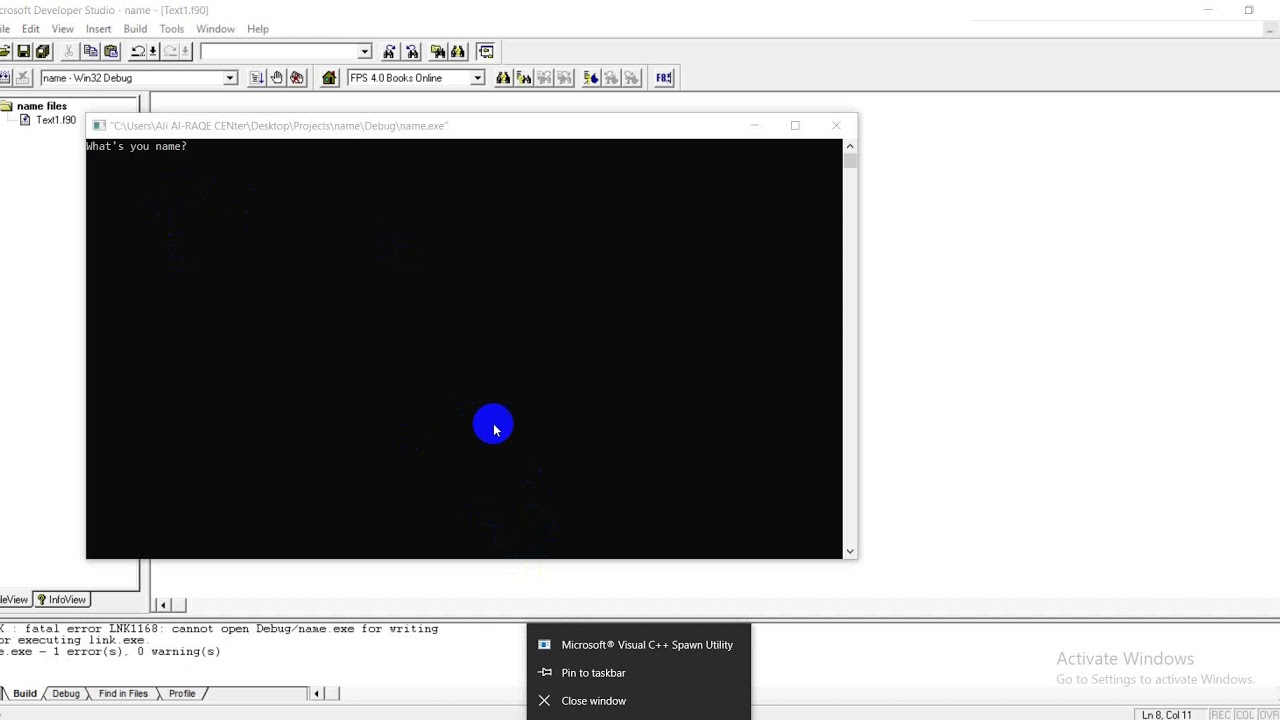This screenshot has width=1280, height=720.
Task: Click the Go (run) icon with down arrow
Action: pos(257,78)
